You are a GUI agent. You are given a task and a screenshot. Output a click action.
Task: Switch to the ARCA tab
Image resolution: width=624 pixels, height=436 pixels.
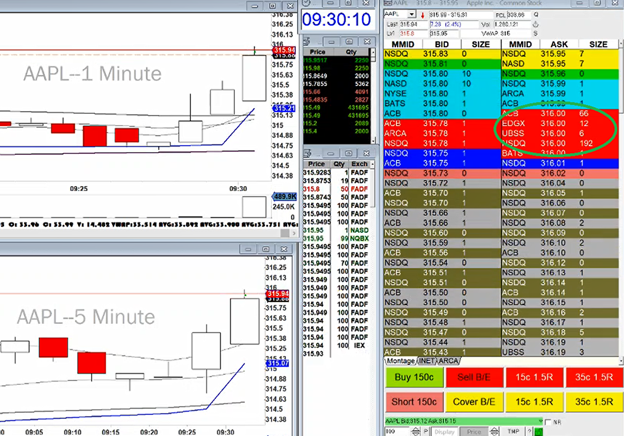(447, 360)
